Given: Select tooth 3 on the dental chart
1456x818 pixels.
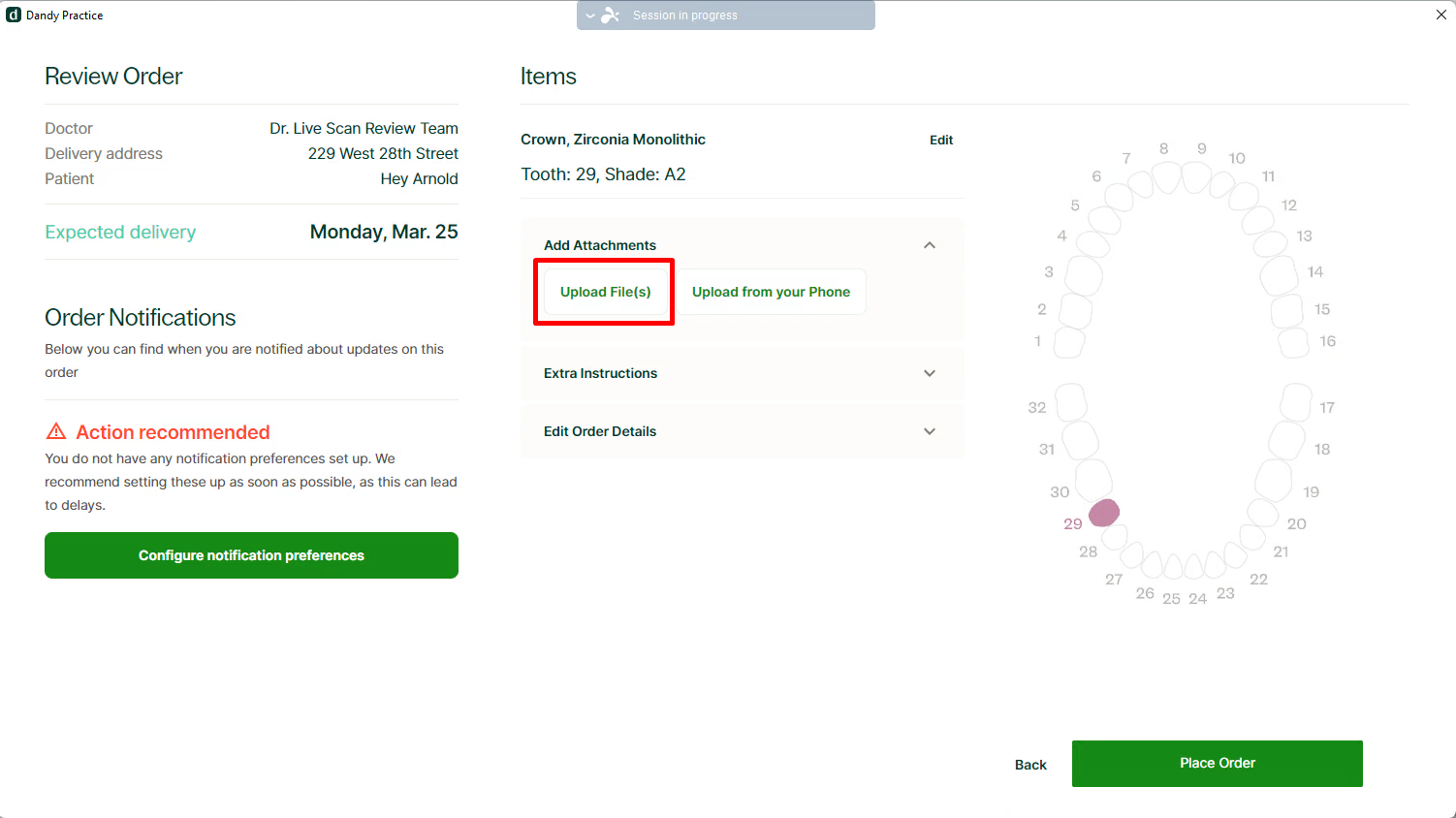Looking at the screenshot, I should [x=1083, y=276].
